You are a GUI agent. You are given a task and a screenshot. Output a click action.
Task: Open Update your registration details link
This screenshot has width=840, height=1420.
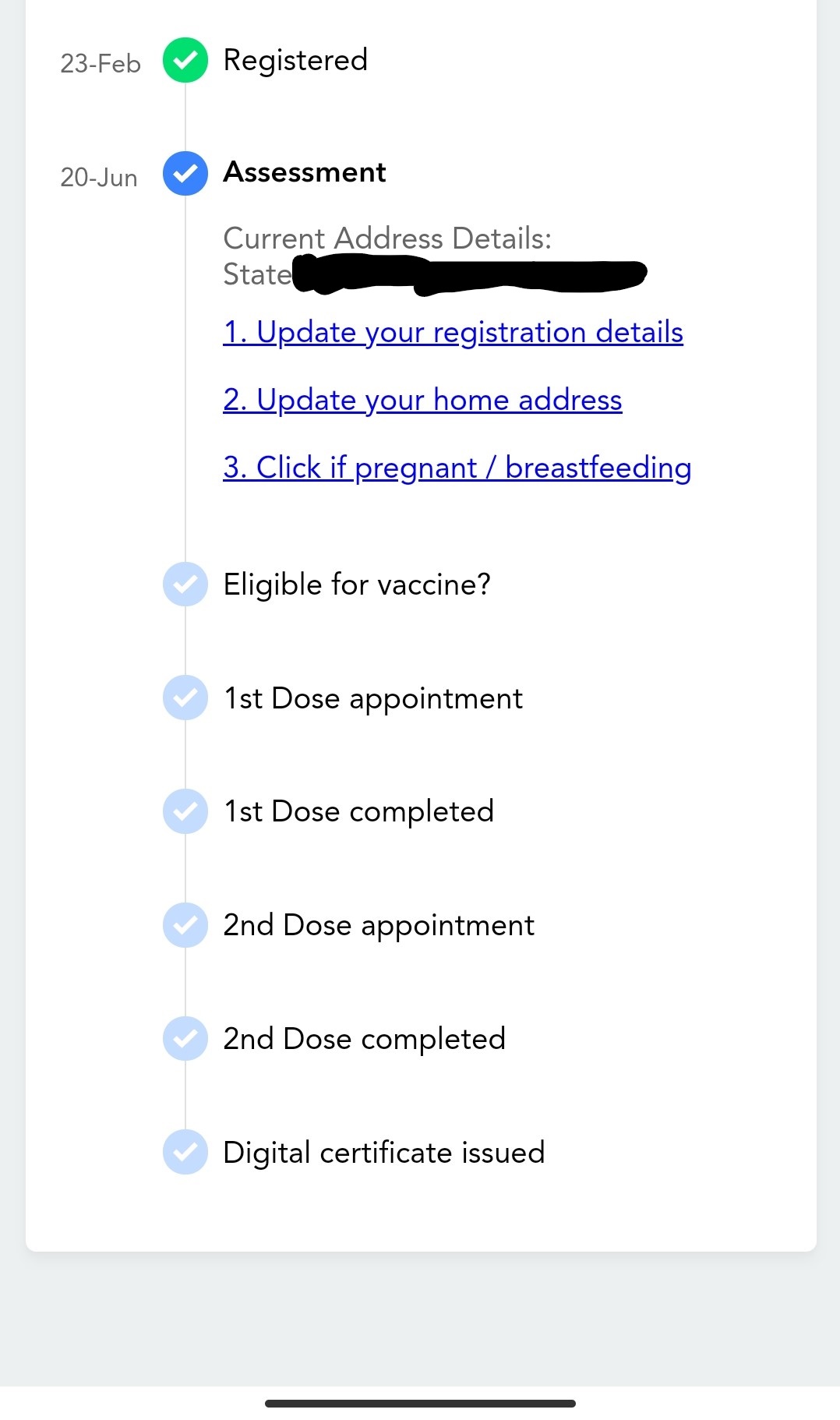coord(453,332)
